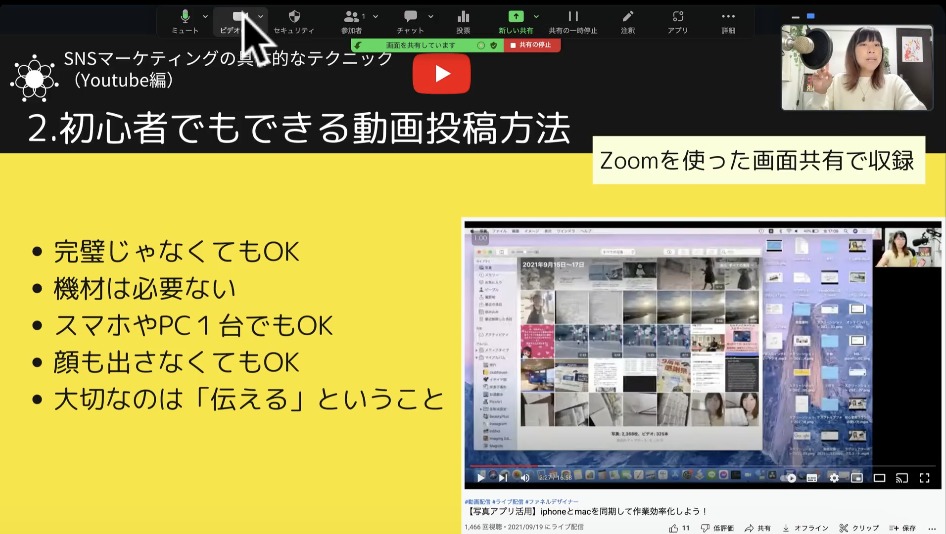
Task: Pause sharing with 共有の一時停止
Action: tap(573, 21)
